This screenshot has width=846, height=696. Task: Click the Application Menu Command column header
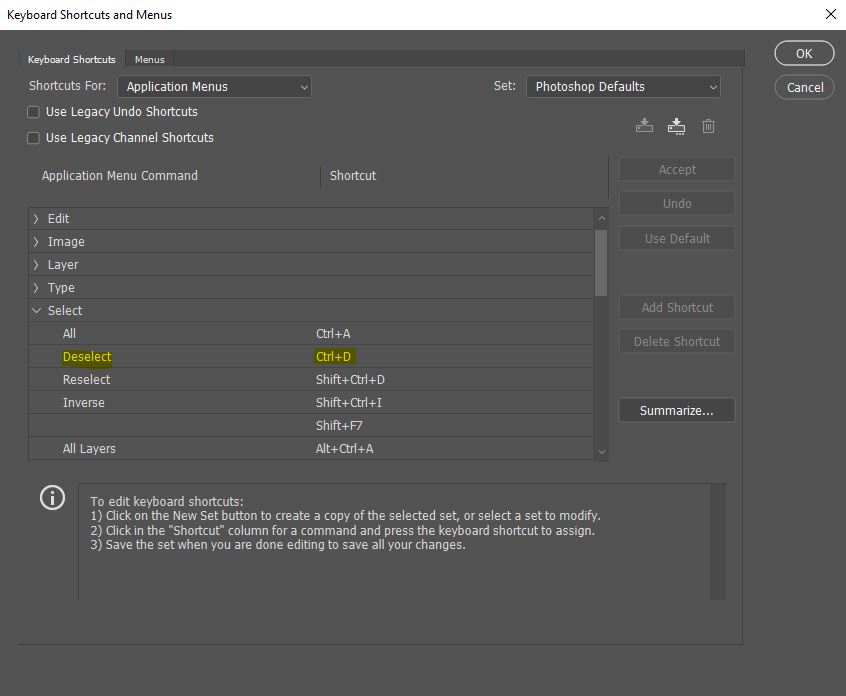pos(120,176)
